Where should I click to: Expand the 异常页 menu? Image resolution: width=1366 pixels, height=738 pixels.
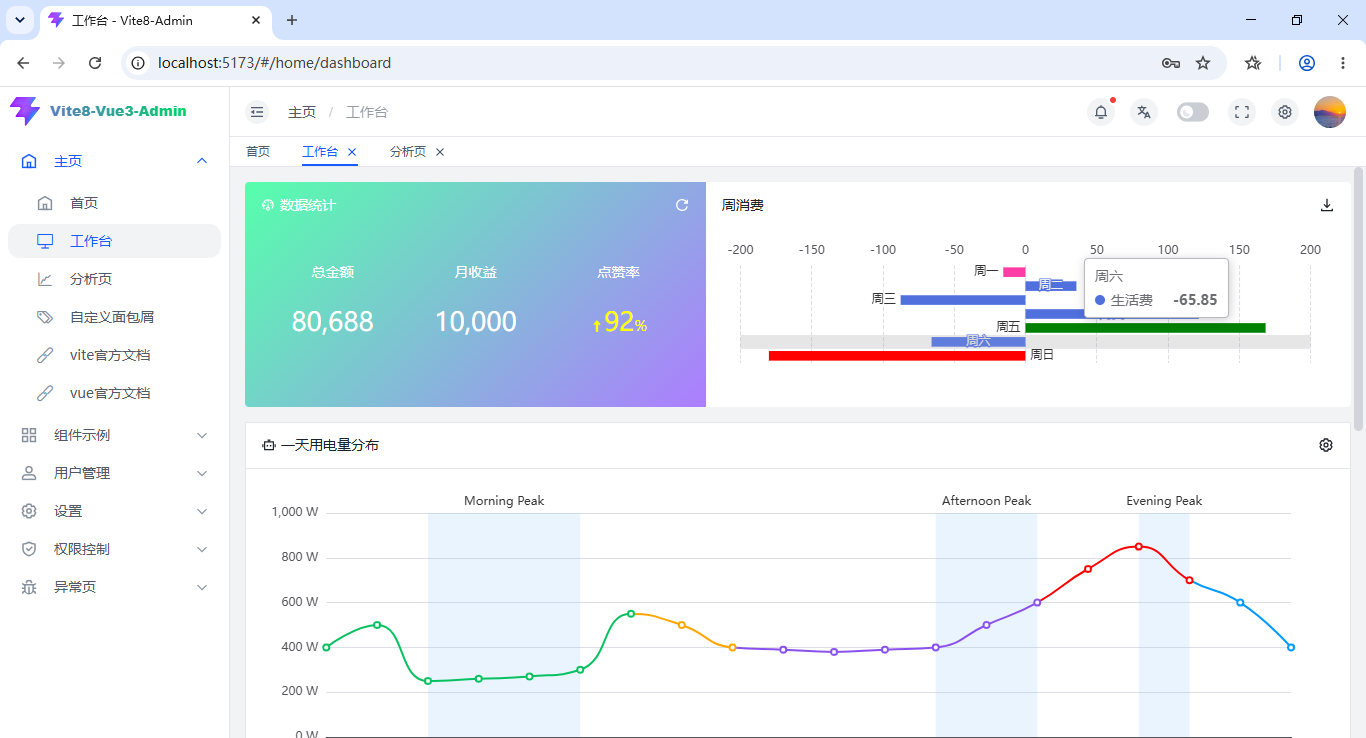coord(114,587)
